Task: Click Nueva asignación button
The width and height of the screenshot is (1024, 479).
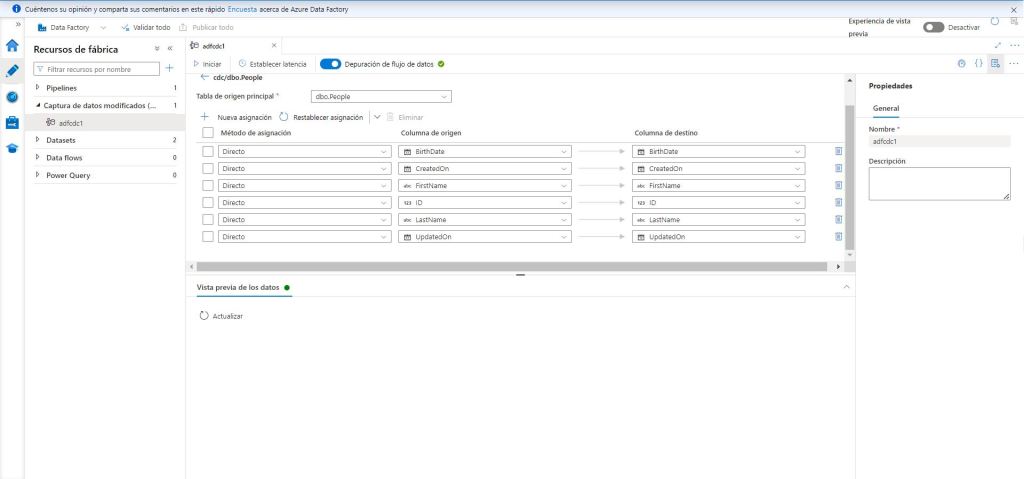Action: pos(236,117)
